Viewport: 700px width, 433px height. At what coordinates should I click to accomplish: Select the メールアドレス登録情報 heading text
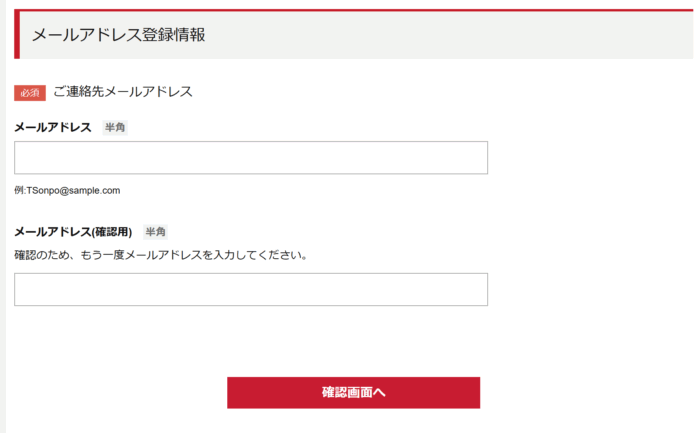tap(119, 35)
